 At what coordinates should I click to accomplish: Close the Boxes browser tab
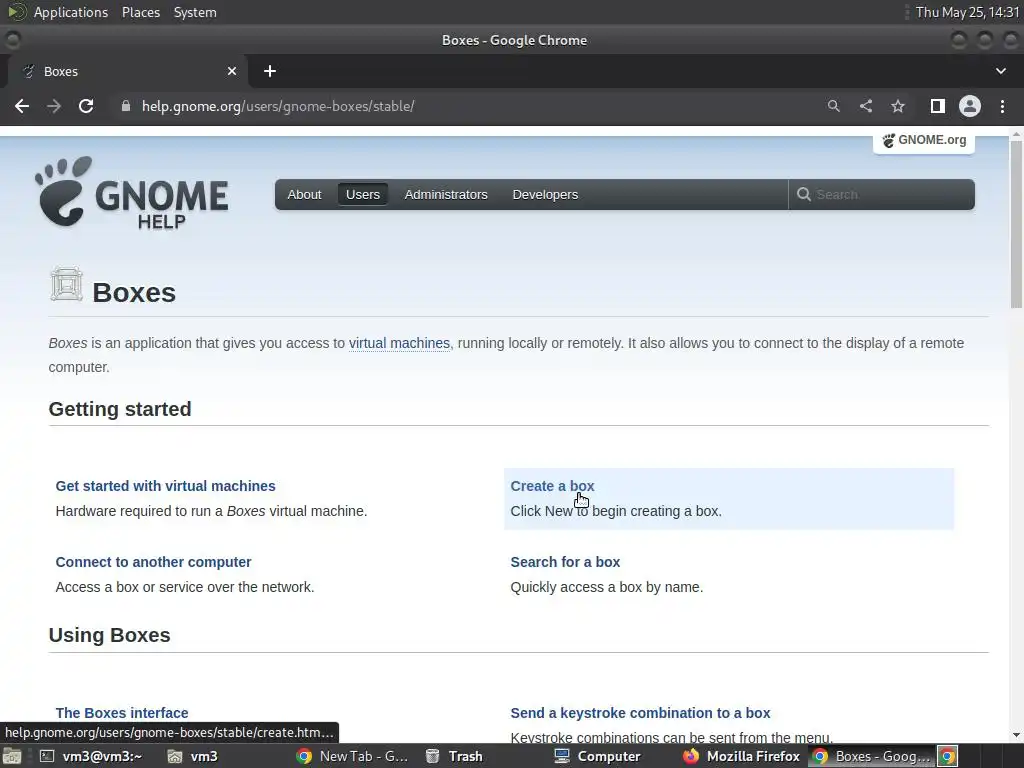tap(232, 71)
